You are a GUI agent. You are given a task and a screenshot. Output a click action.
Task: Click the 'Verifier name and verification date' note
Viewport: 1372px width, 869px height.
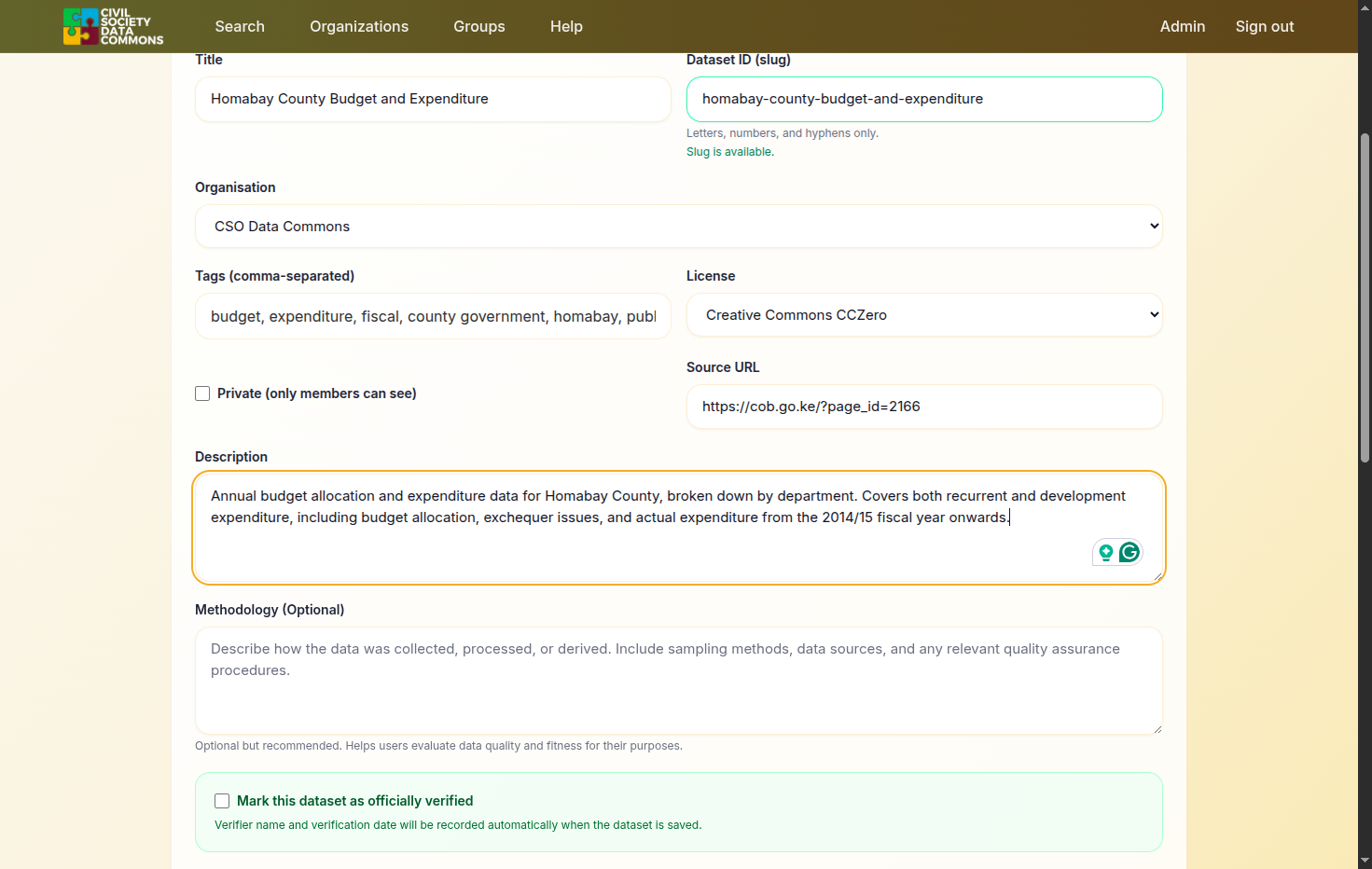(458, 825)
